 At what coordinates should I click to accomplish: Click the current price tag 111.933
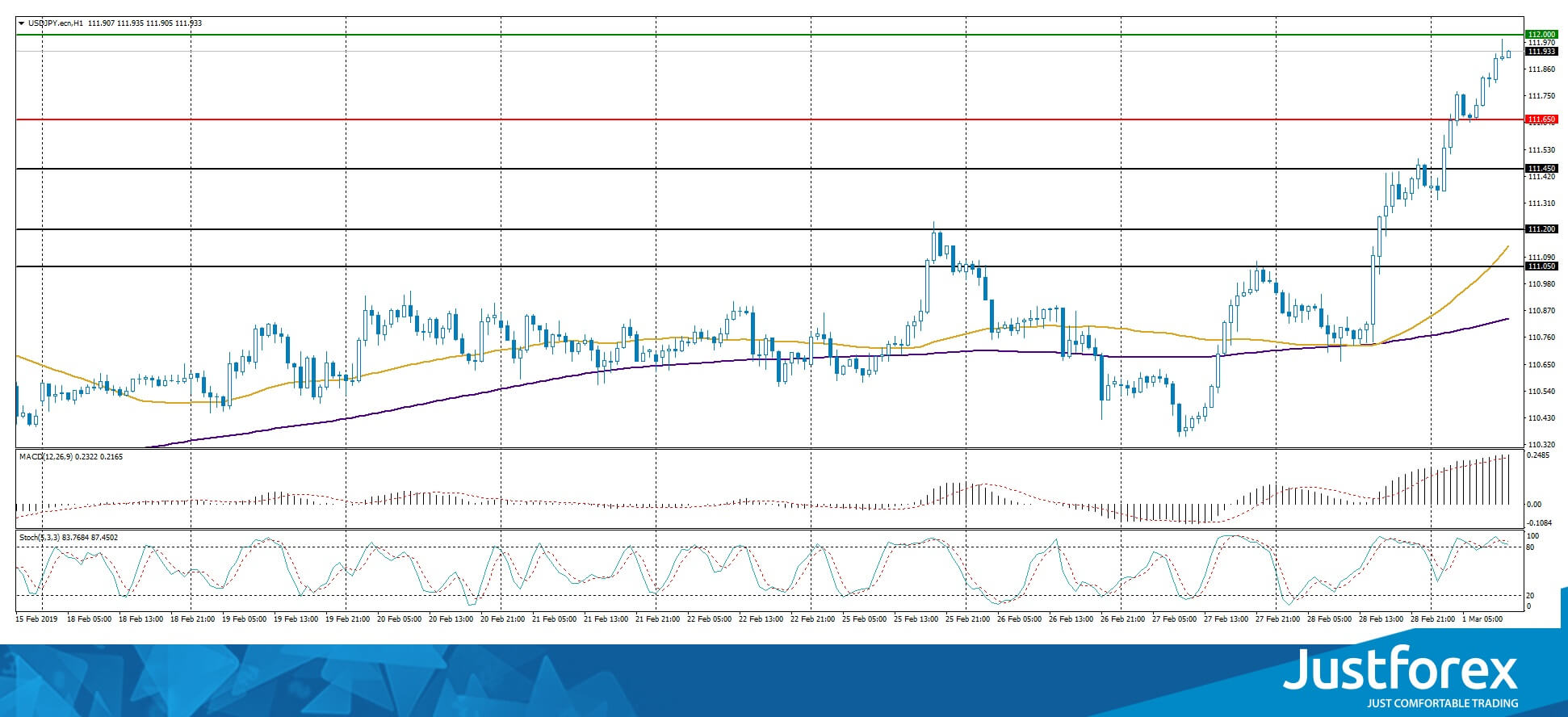1541,52
